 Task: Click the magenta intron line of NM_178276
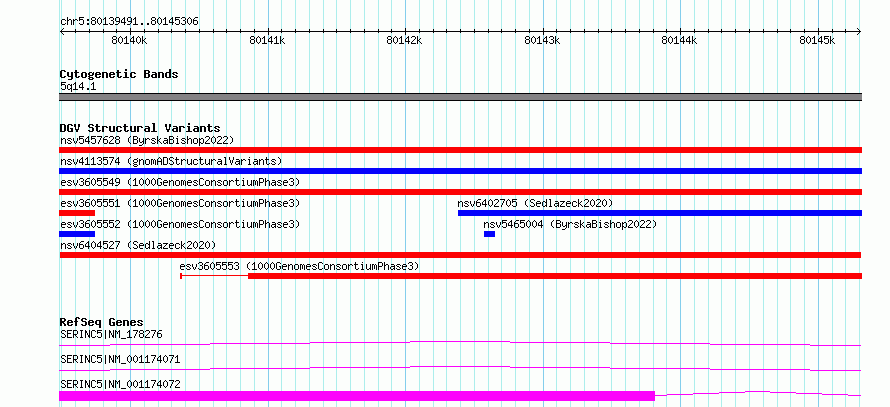pyautogui.click(x=460, y=343)
